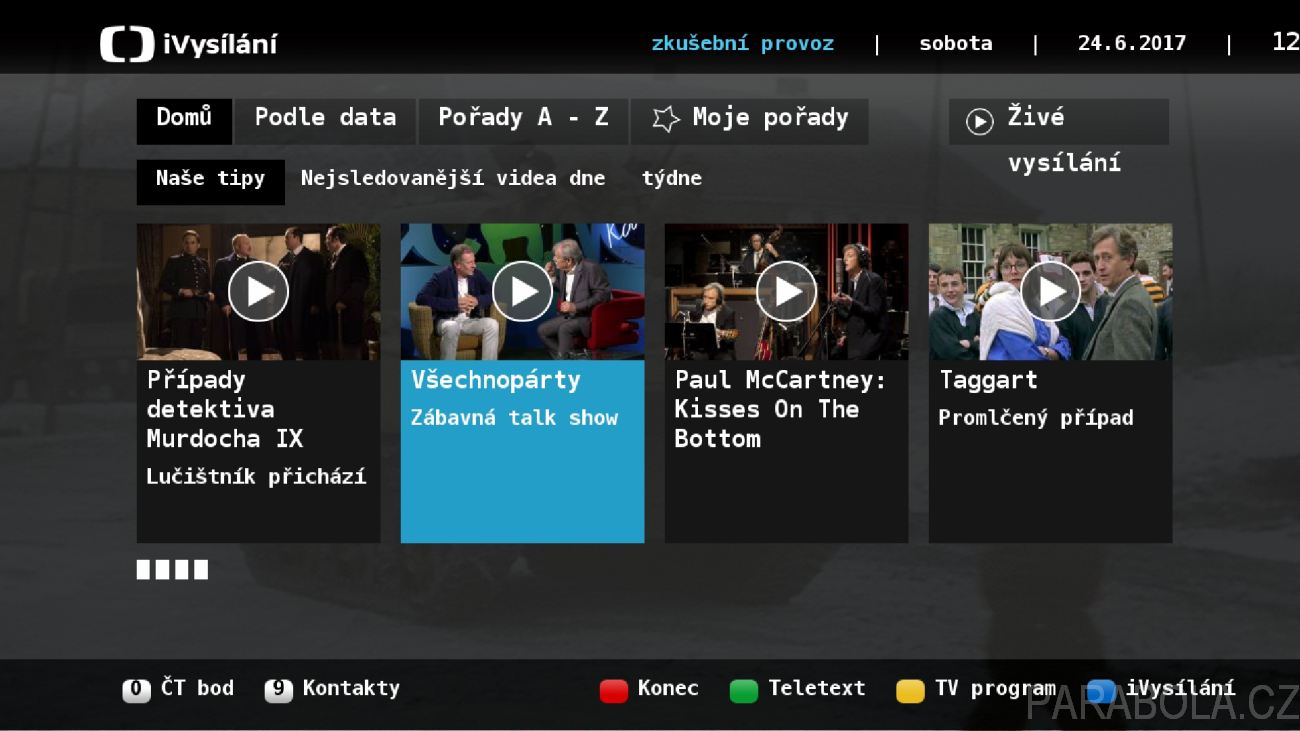The height and width of the screenshot is (731, 1300).
Task: Play Paul McCartney: Kisses On The Bottom
Action: tap(786, 291)
